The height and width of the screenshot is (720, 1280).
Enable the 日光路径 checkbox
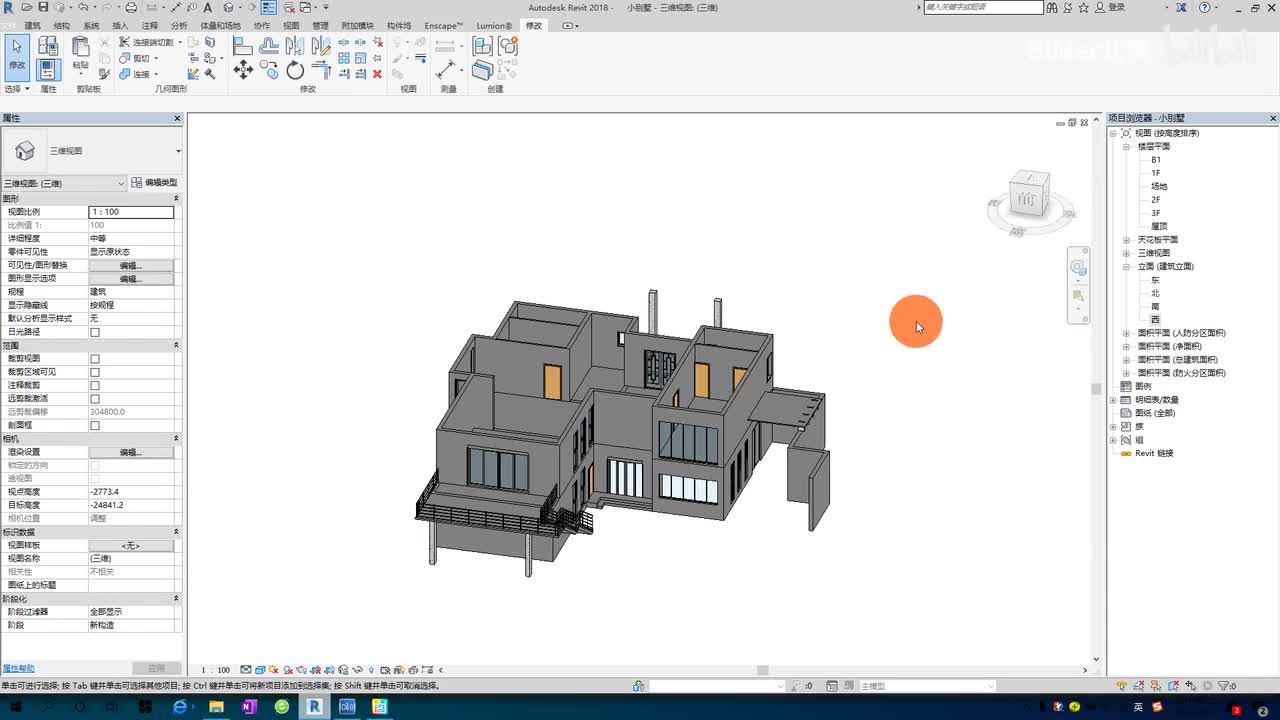pyautogui.click(x=95, y=332)
